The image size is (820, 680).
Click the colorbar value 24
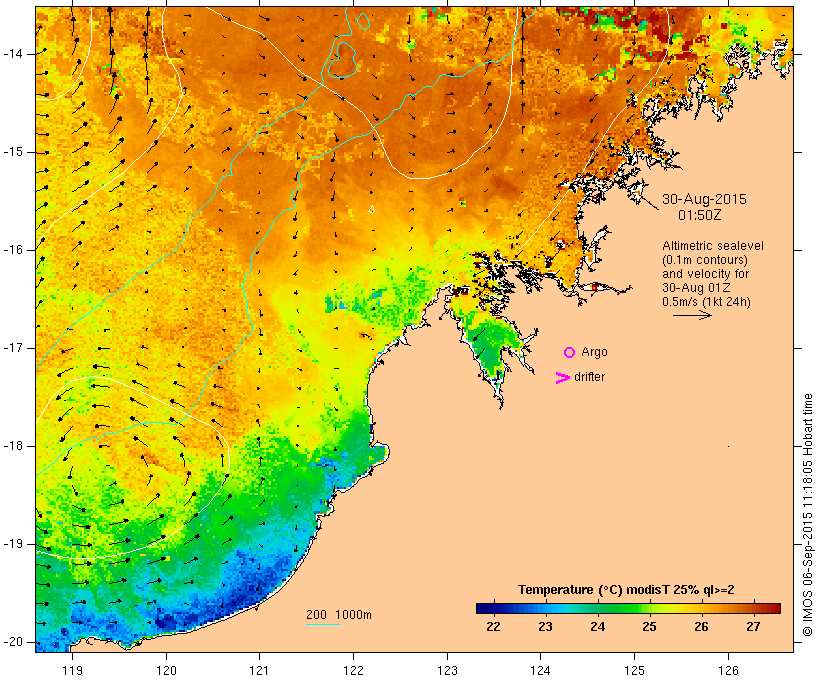597,627
